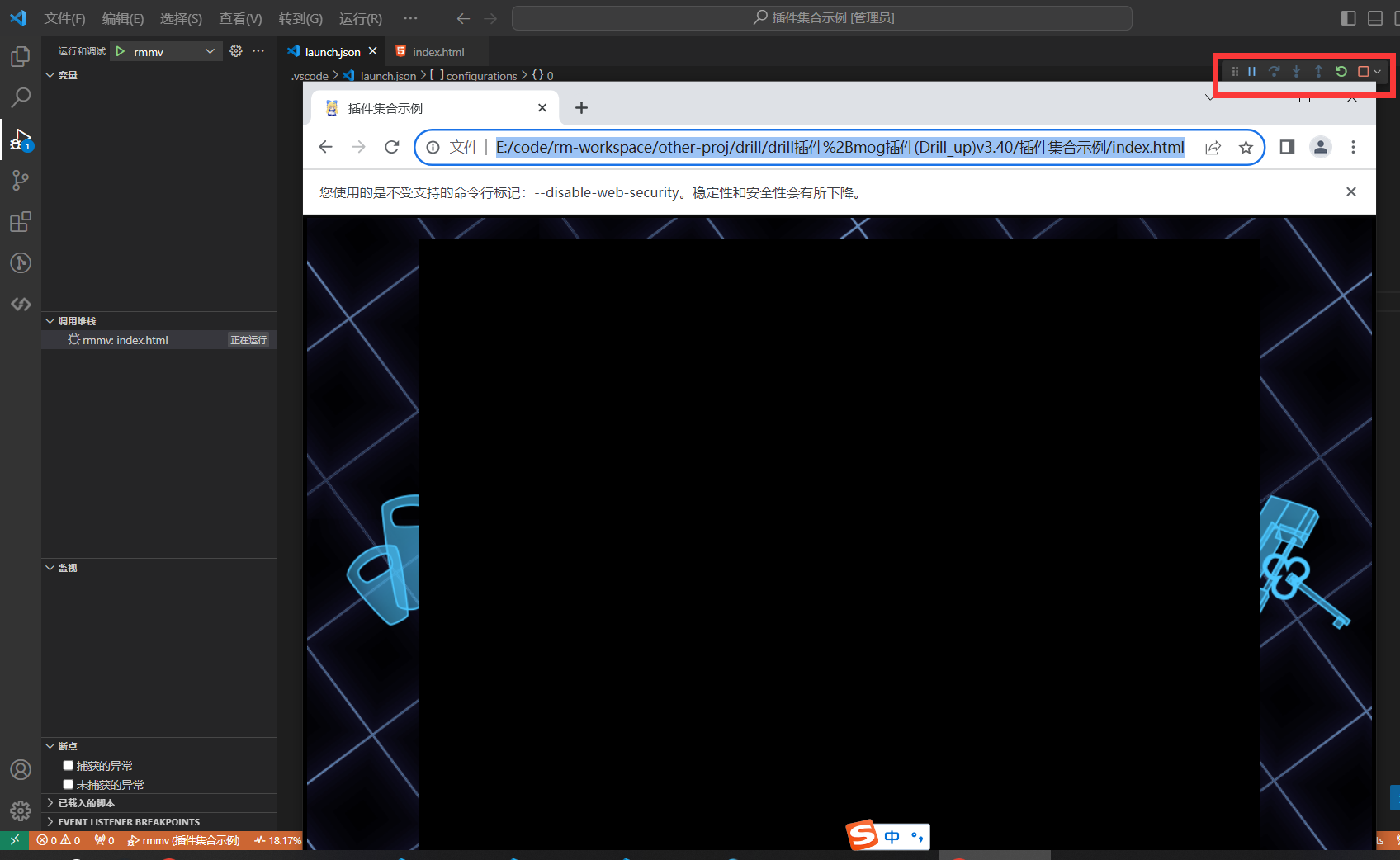Open the Source Control view icon
This screenshot has width=1400, height=860.
coord(21,180)
